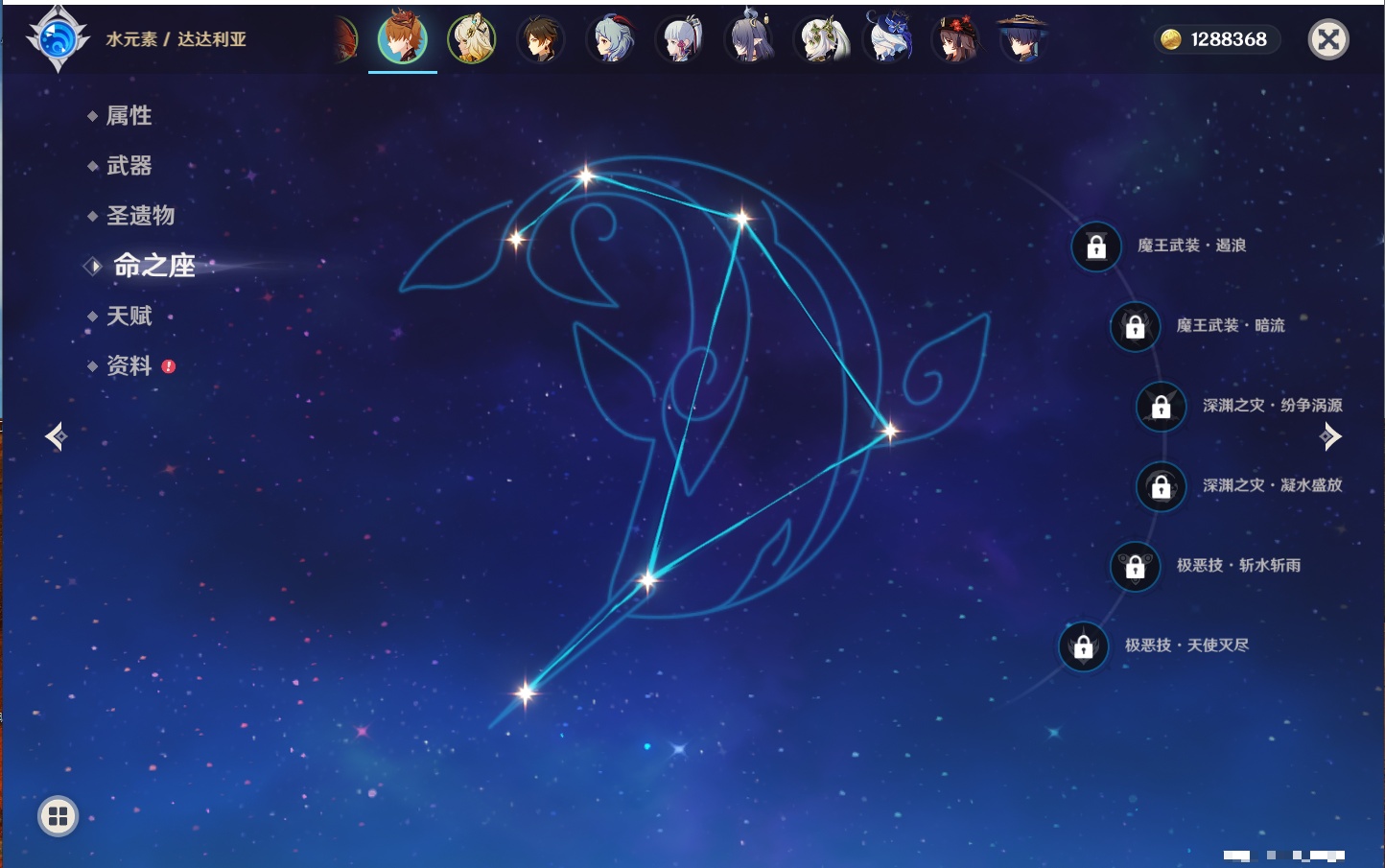Click the topmost star of the constellation
Screen dimensions: 1385x868
585,176
